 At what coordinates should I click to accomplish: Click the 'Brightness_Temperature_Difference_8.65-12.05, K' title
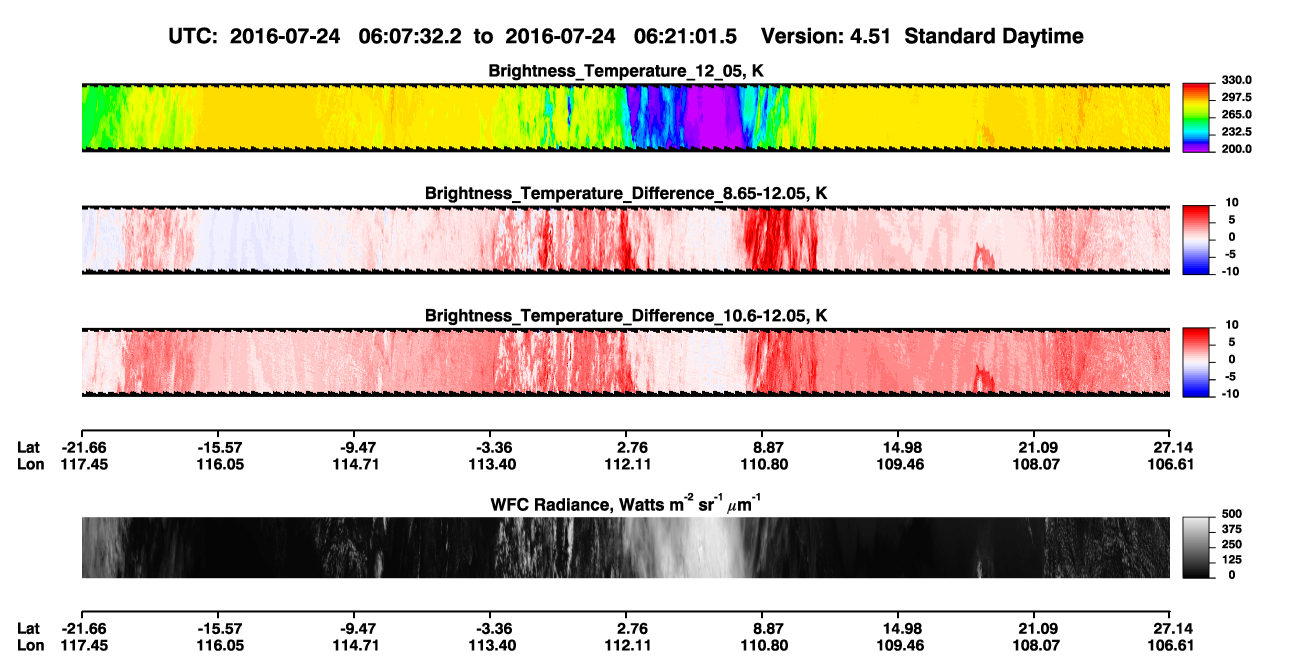tap(626, 193)
